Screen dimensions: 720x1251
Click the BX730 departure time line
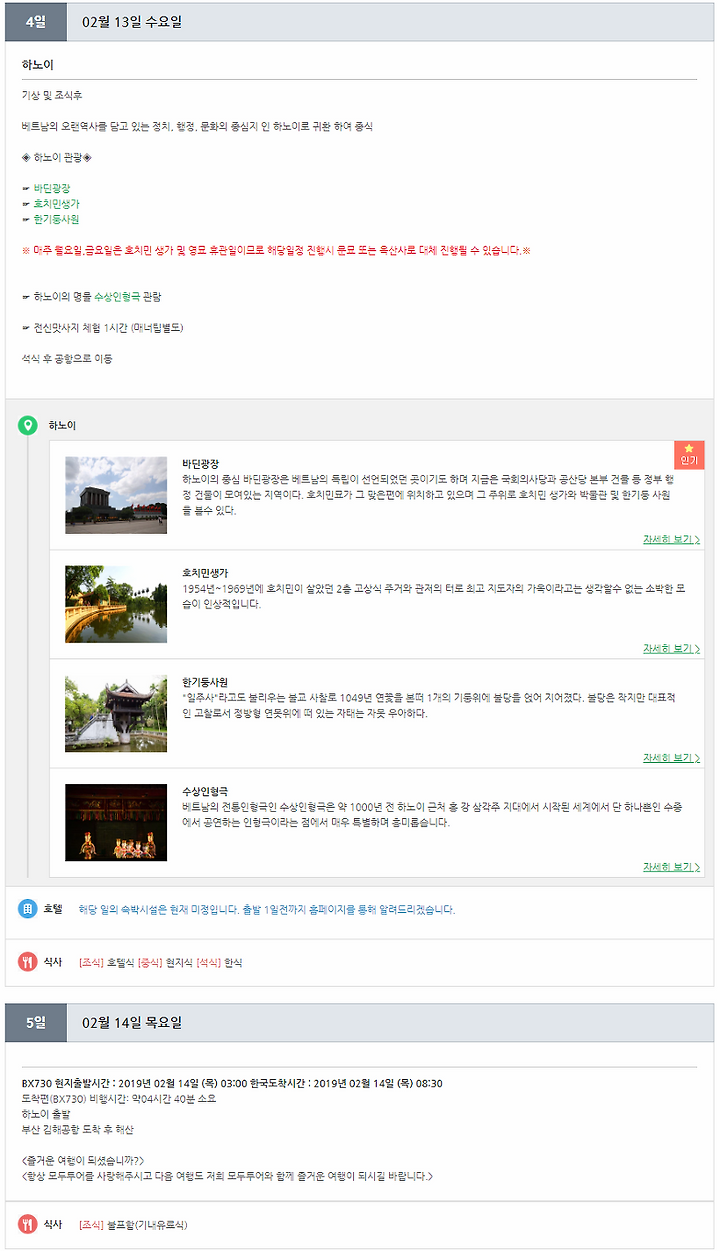click(x=232, y=1083)
